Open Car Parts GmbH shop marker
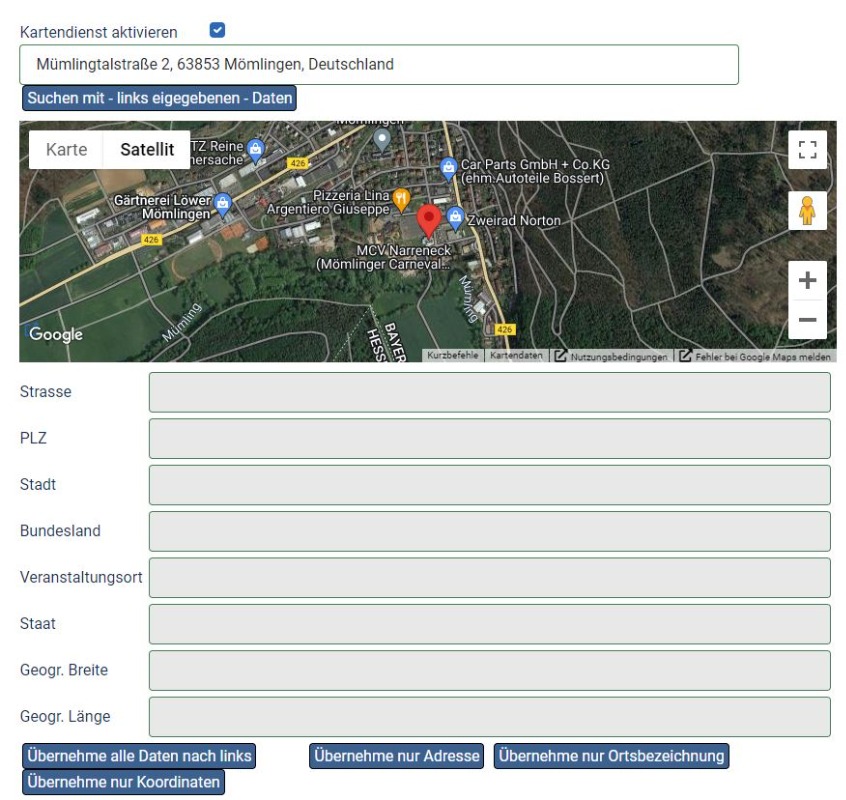Screen dimensions: 846x800 pos(448,168)
